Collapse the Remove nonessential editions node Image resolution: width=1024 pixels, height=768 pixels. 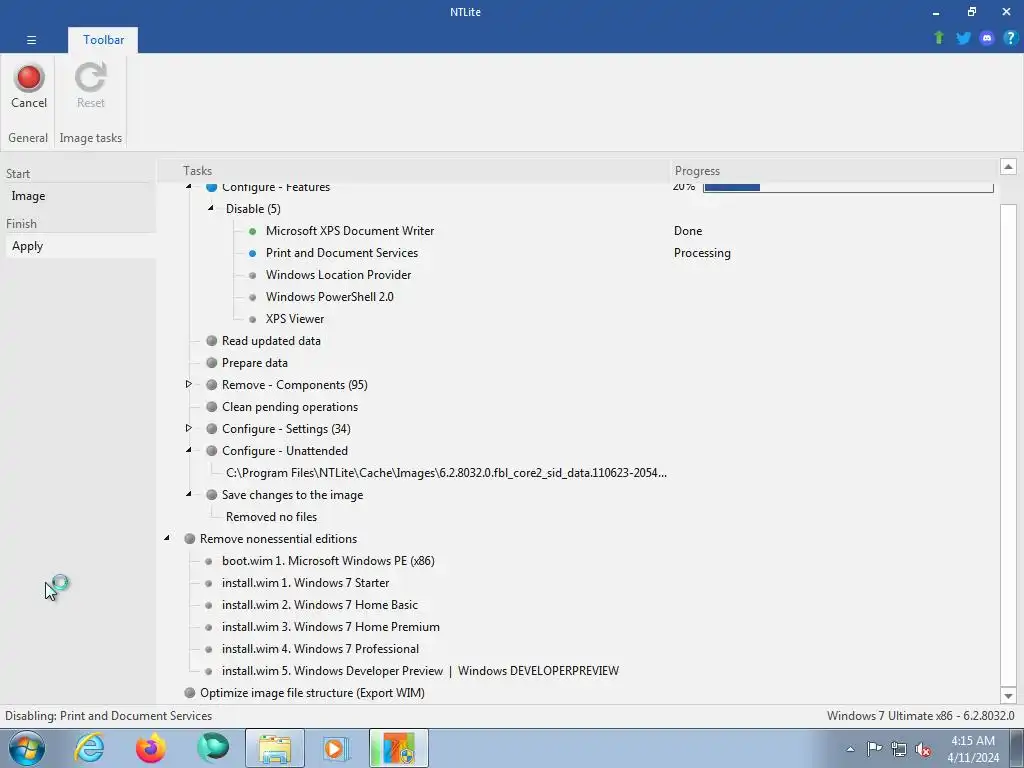click(167, 538)
